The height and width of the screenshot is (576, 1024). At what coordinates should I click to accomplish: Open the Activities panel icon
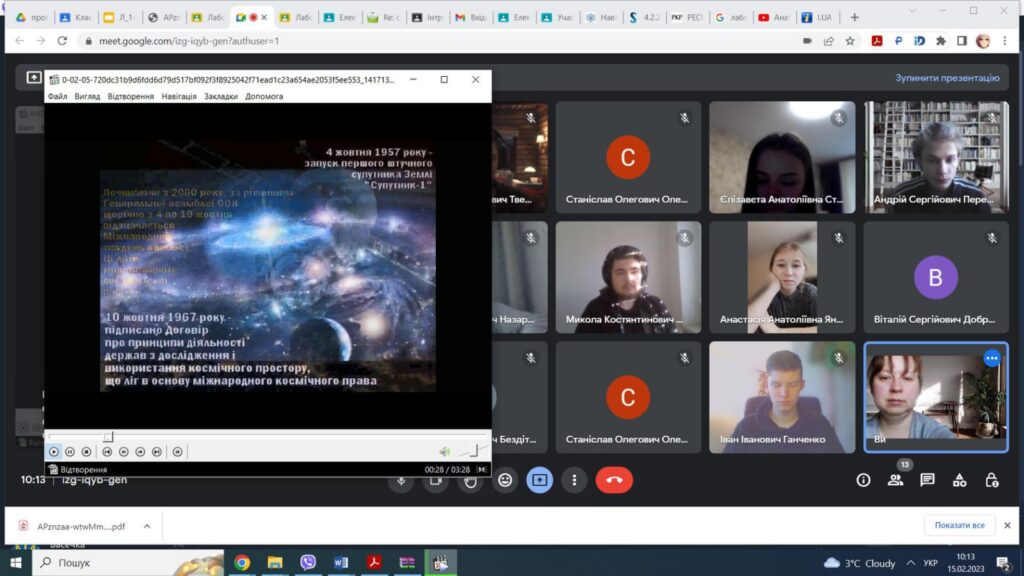pyautogui.click(x=959, y=480)
